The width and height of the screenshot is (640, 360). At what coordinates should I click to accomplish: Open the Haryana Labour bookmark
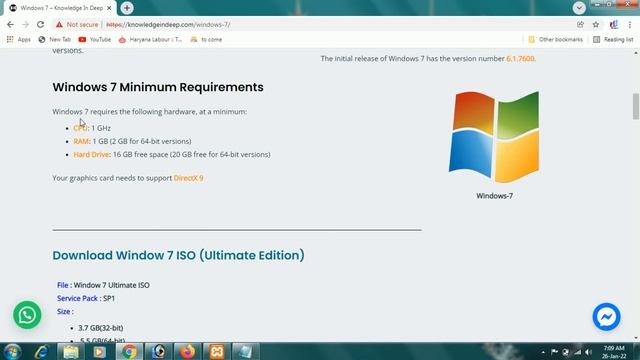tap(150, 40)
